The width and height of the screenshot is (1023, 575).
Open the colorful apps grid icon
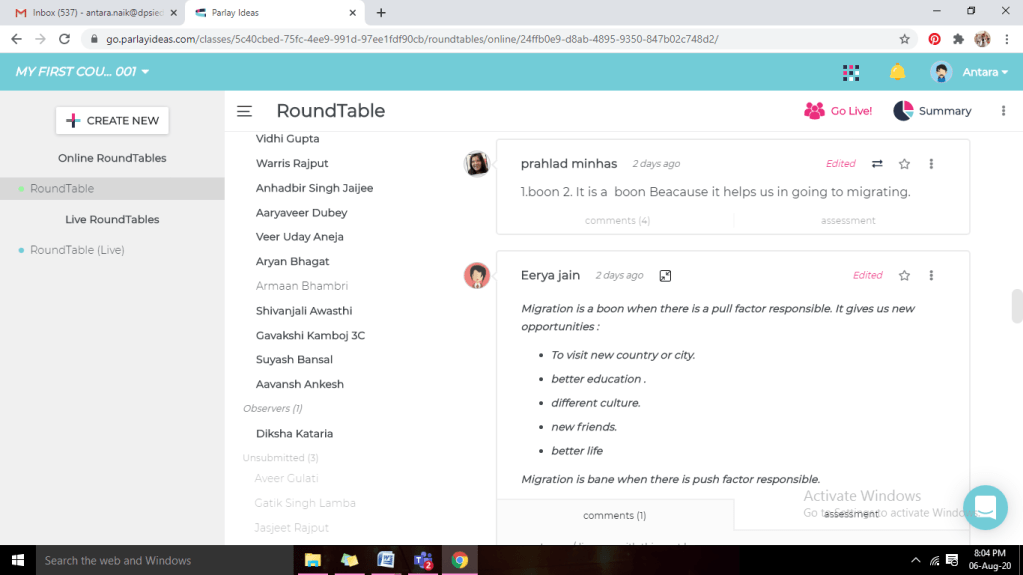(851, 72)
